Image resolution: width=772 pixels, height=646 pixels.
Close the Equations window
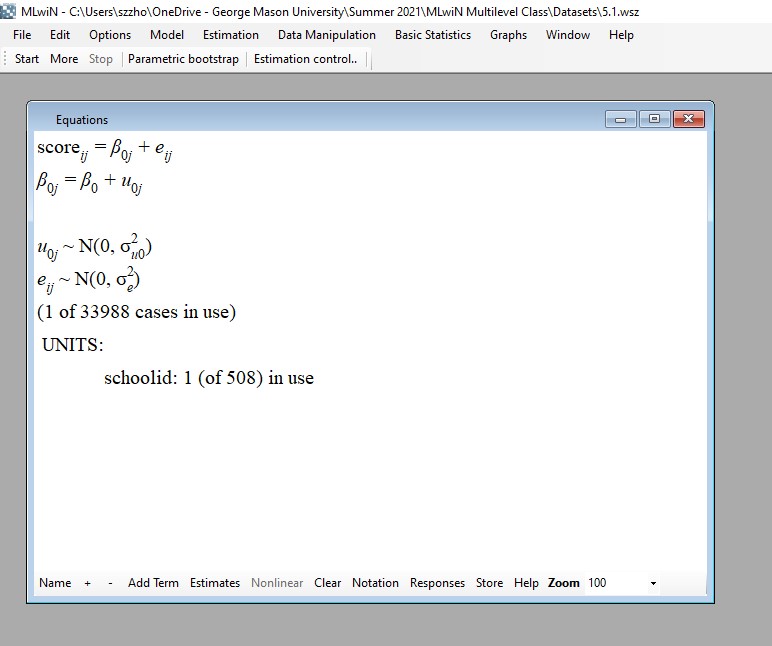point(689,119)
